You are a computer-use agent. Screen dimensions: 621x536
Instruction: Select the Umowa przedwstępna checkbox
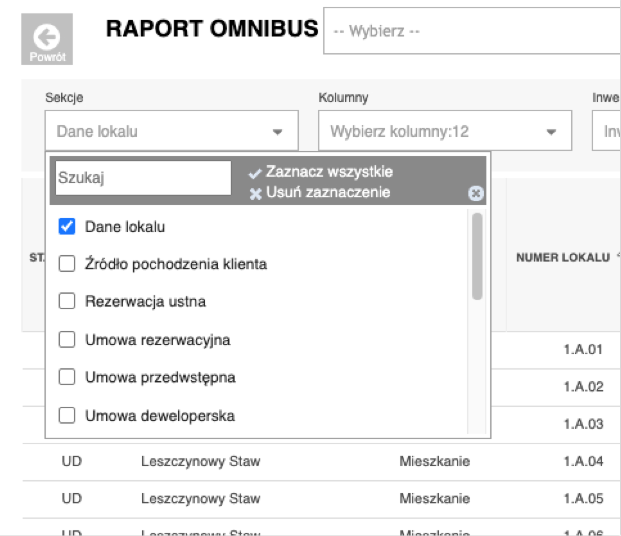coord(67,377)
